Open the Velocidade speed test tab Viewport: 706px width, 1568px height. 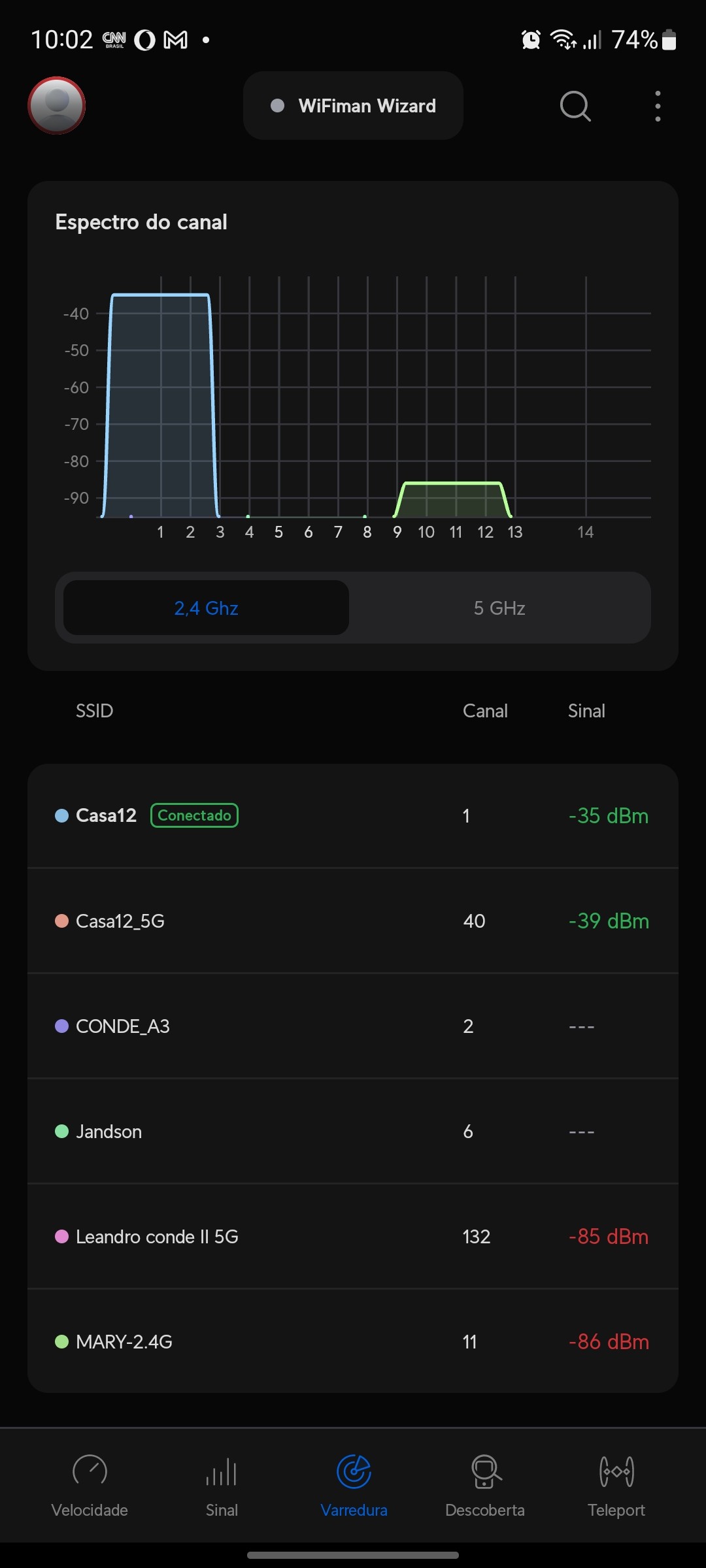(90, 1484)
